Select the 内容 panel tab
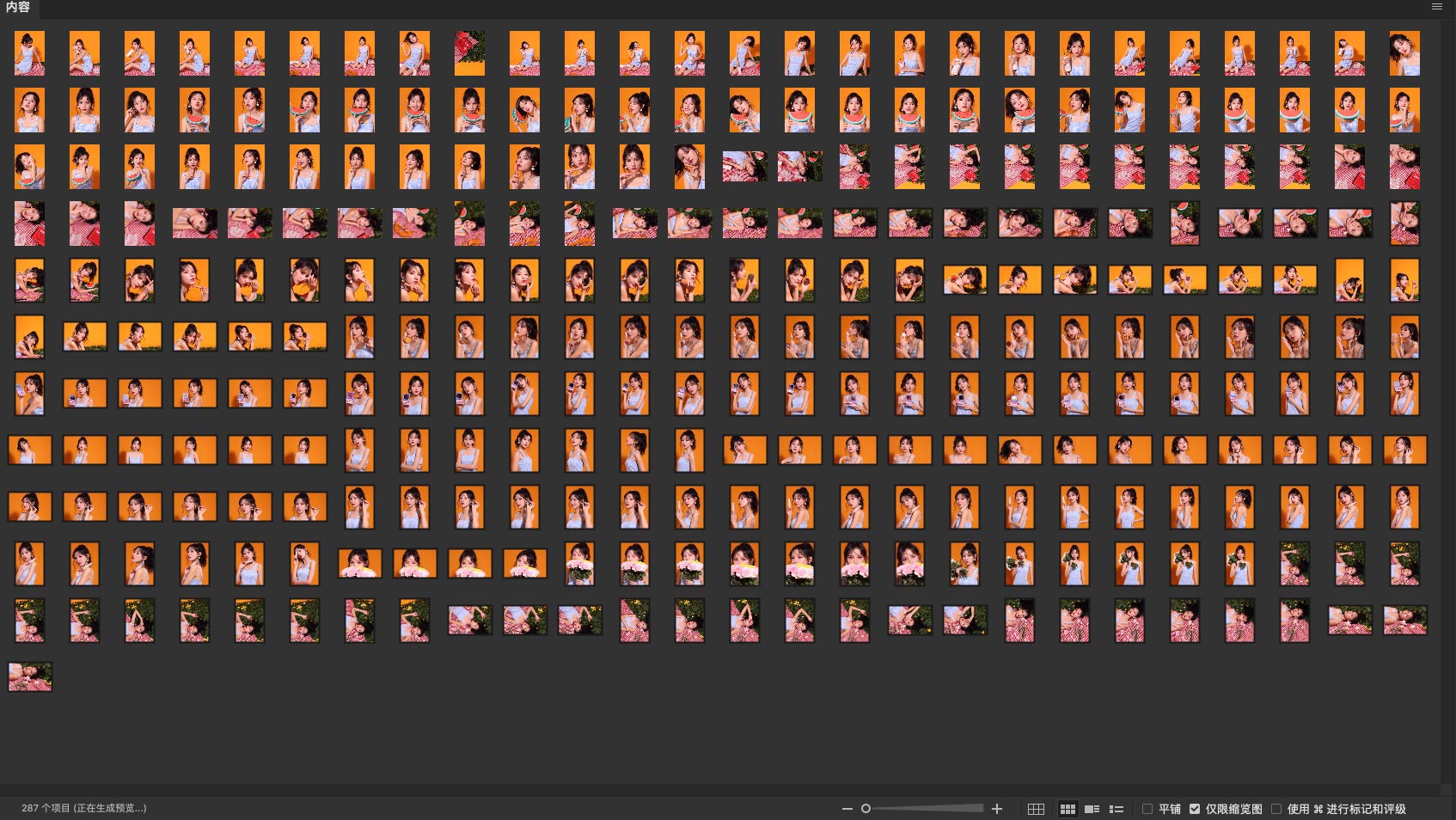The height and width of the screenshot is (820, 1456). (x=18, y=8)
